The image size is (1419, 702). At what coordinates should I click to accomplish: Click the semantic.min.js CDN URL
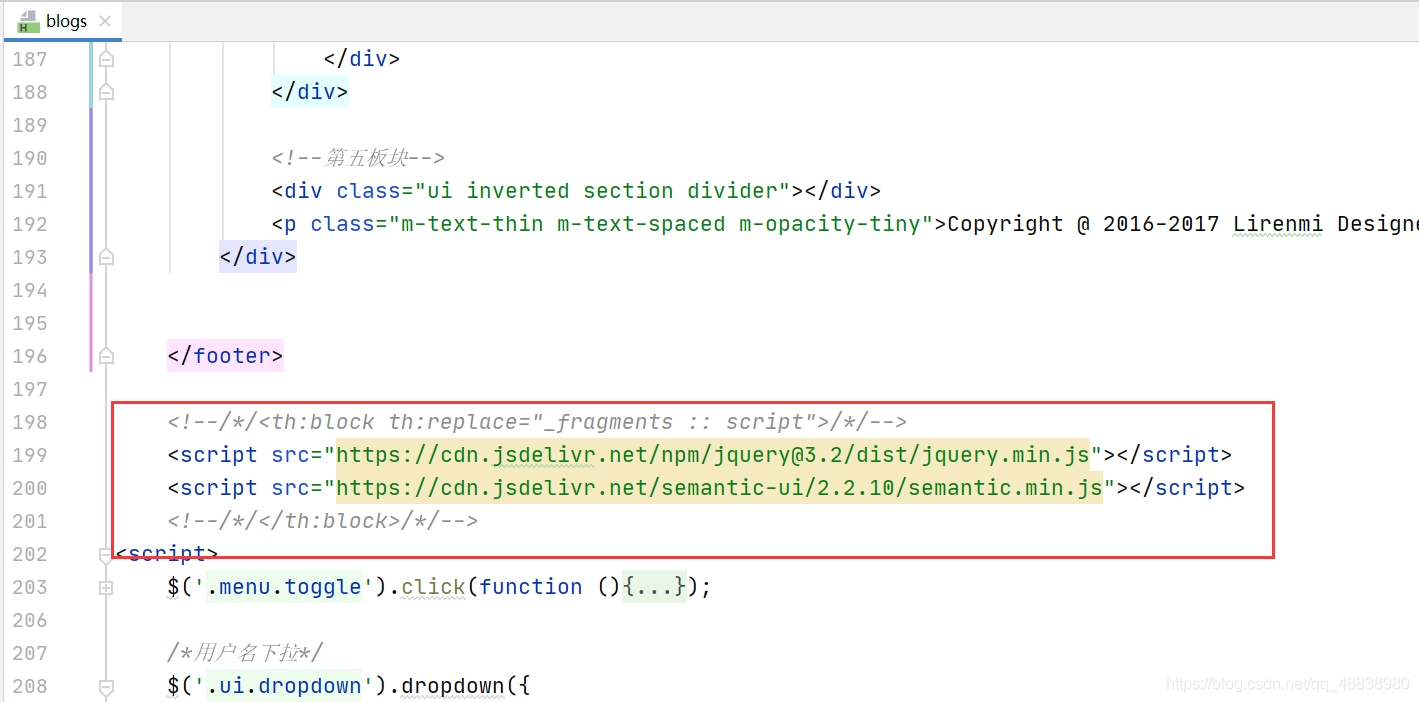point(719,488)
